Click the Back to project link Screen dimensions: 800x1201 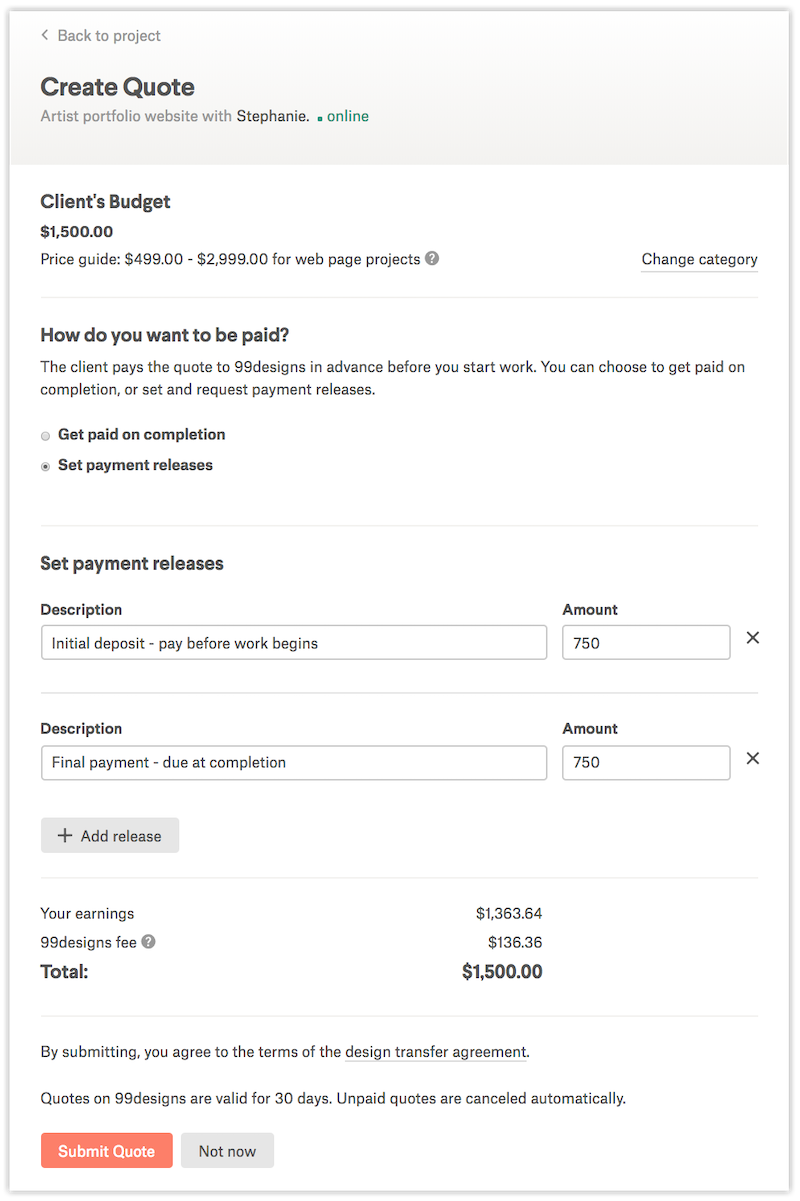click(109, 36)
